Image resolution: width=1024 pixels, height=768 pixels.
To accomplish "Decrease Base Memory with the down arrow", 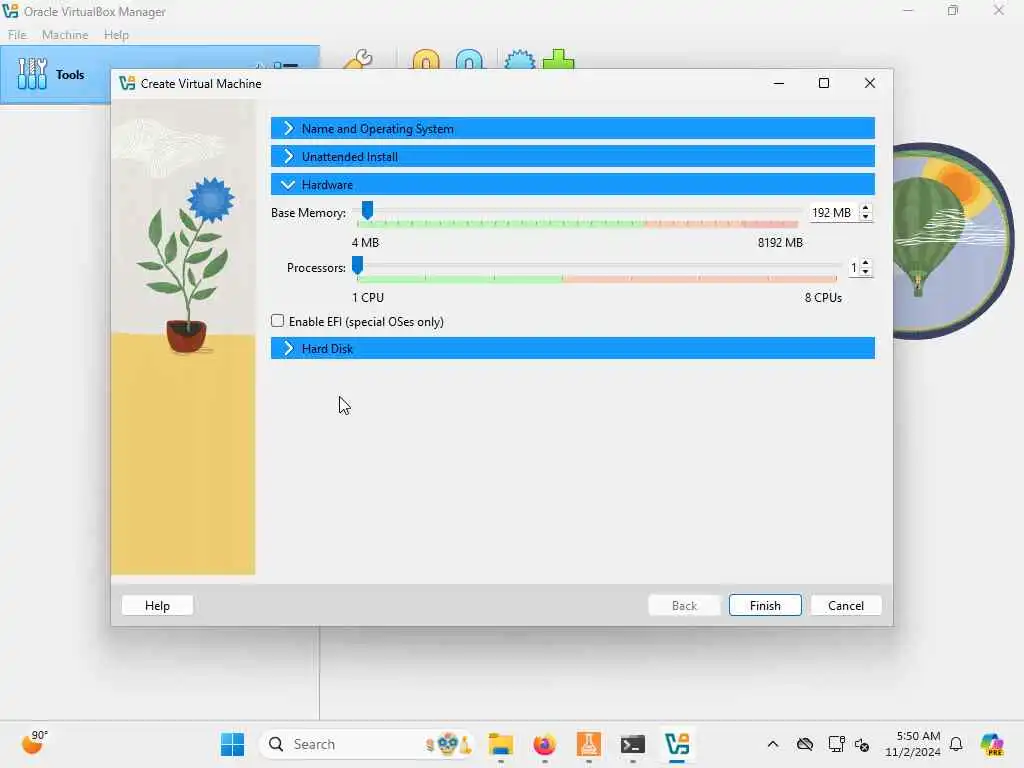I will pyautogui.click(x=866, y=217).
